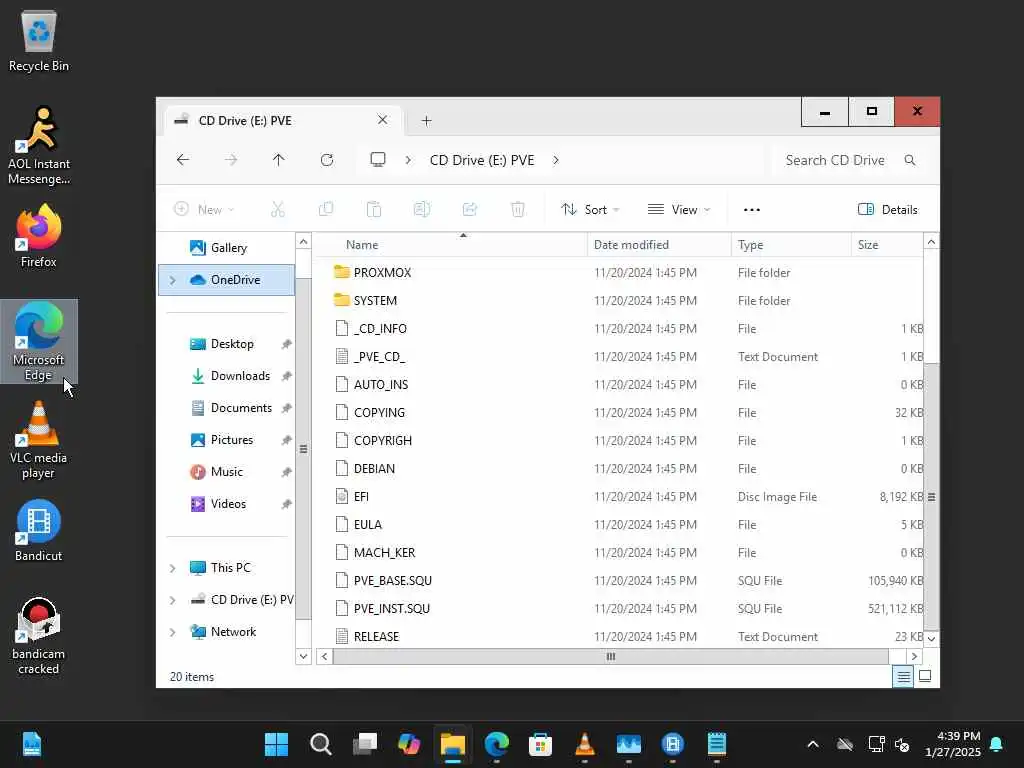Click the PC icon in address bar
This screenshot has width=1024, height=768.
coord(377,160)
